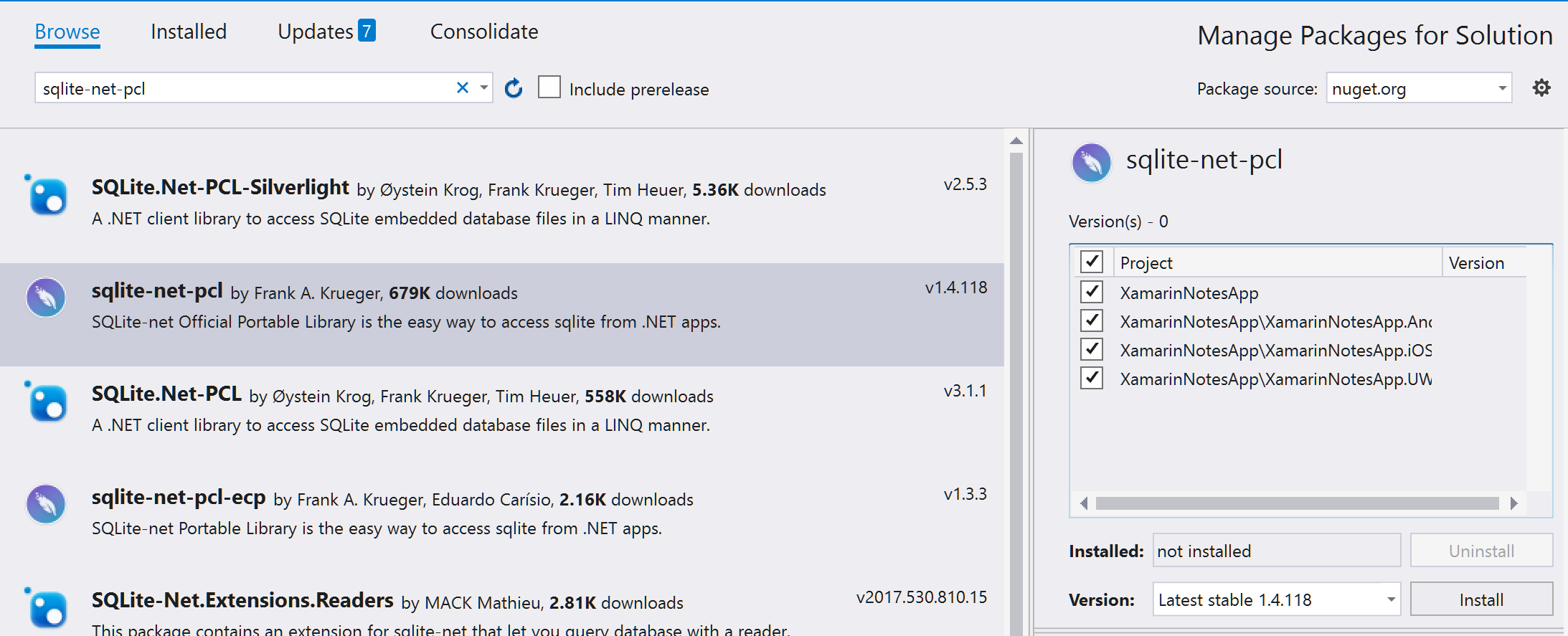The width and height of the screenshot is (1568, 636).
Task: Click the SQLite.Net-PCL package icon
Action: [47, 402]
